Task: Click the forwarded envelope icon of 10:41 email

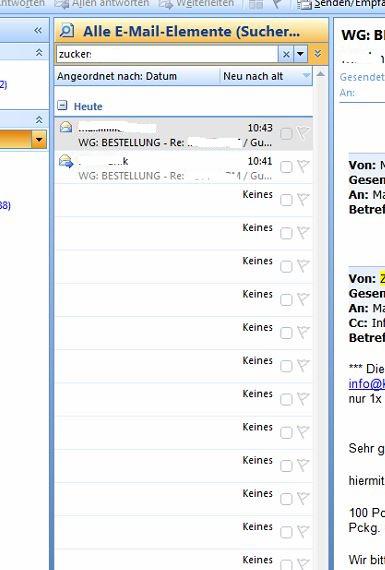Action: click(66, 161)
